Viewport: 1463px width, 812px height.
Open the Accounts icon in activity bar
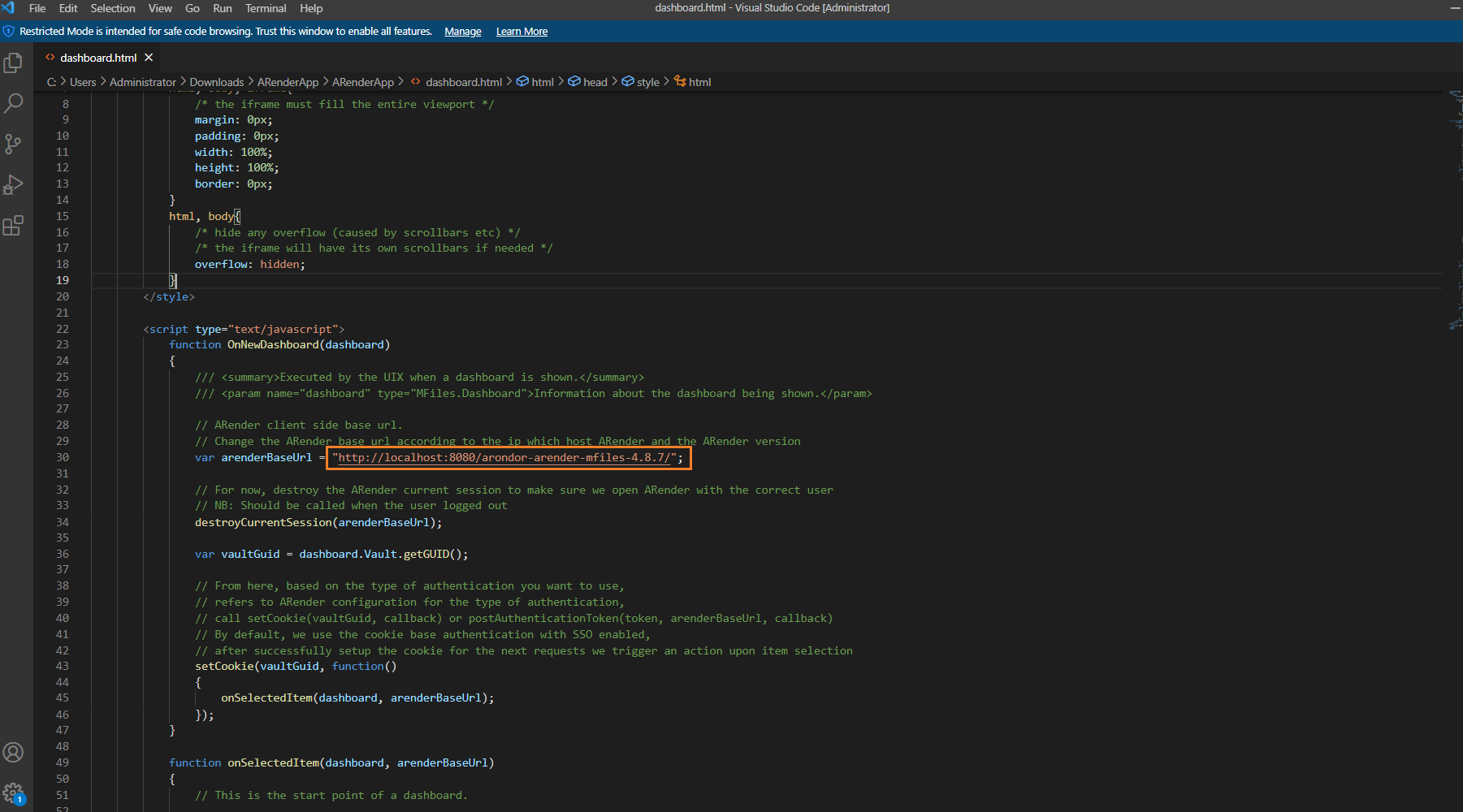(x=14, y=753)
